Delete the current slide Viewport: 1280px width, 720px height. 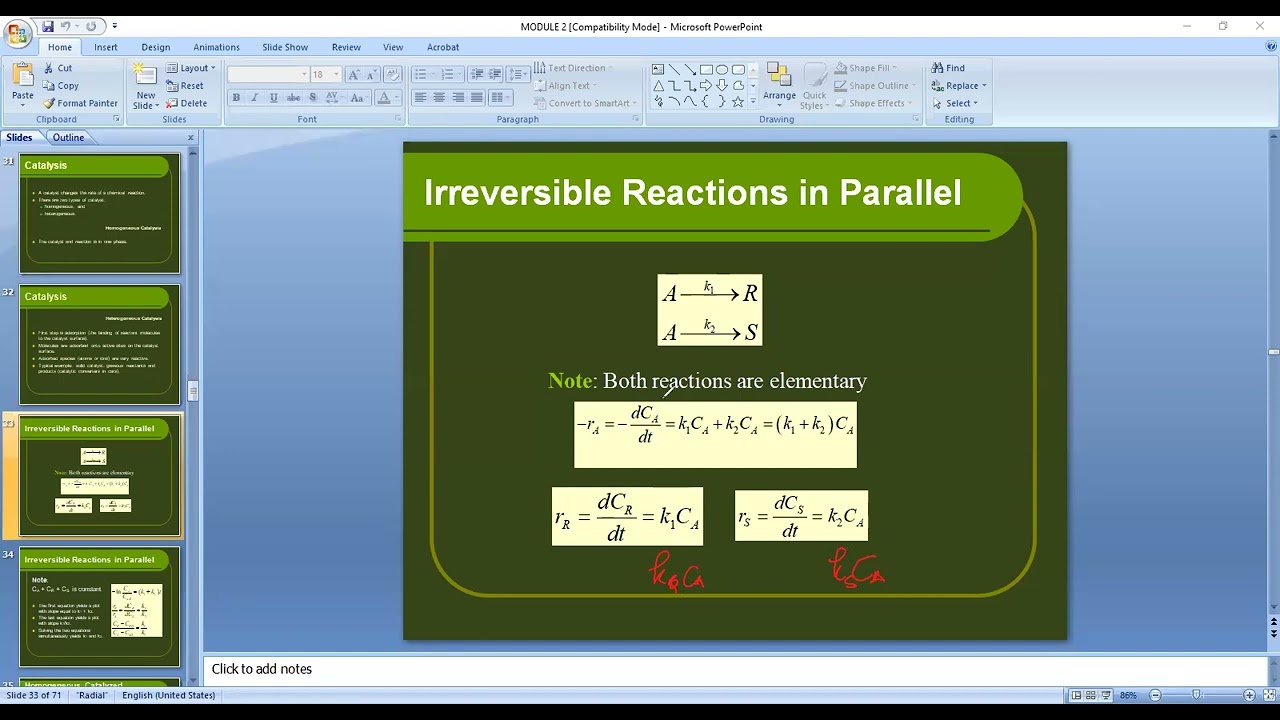186,104
